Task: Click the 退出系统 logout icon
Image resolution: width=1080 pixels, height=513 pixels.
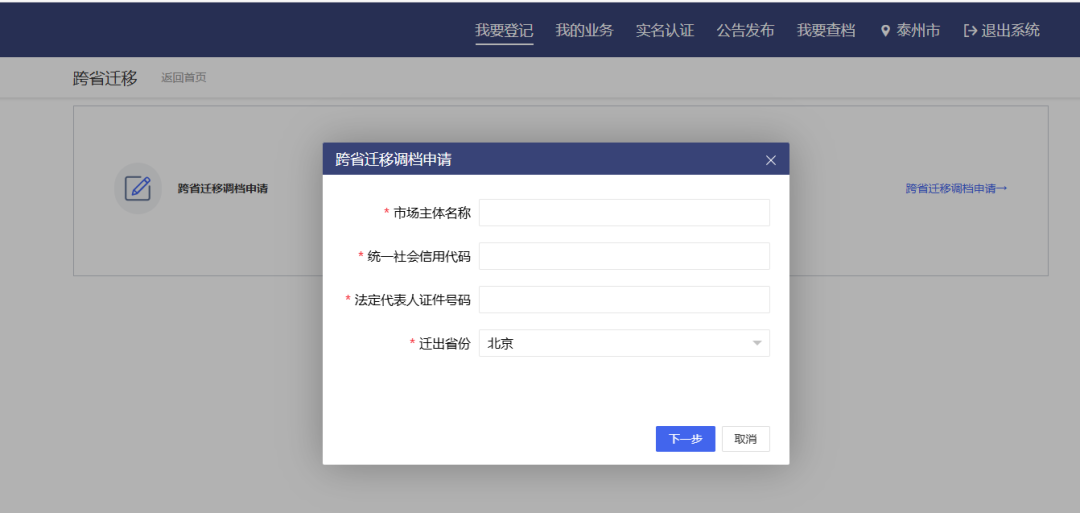Action: [x=969, y=31]
